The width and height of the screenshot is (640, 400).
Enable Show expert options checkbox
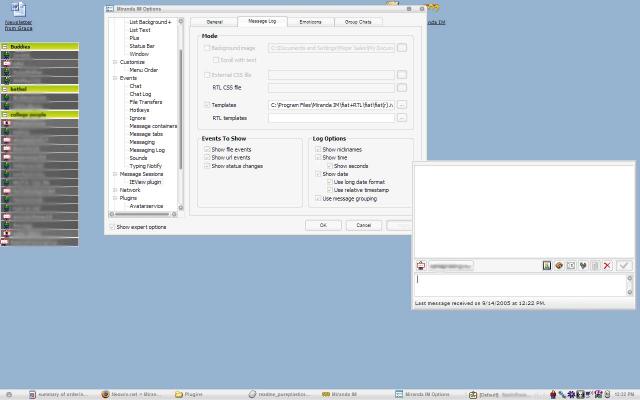112,227
